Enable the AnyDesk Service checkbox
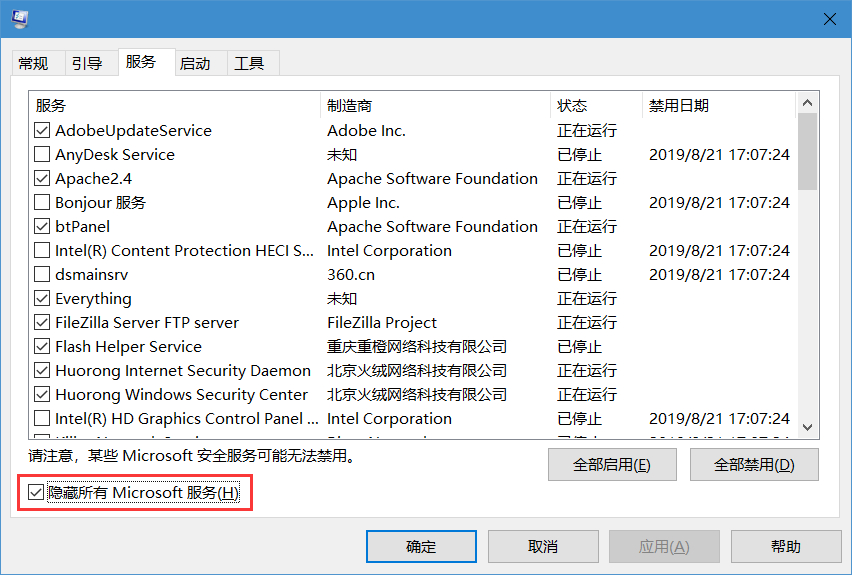 (42, 155)
